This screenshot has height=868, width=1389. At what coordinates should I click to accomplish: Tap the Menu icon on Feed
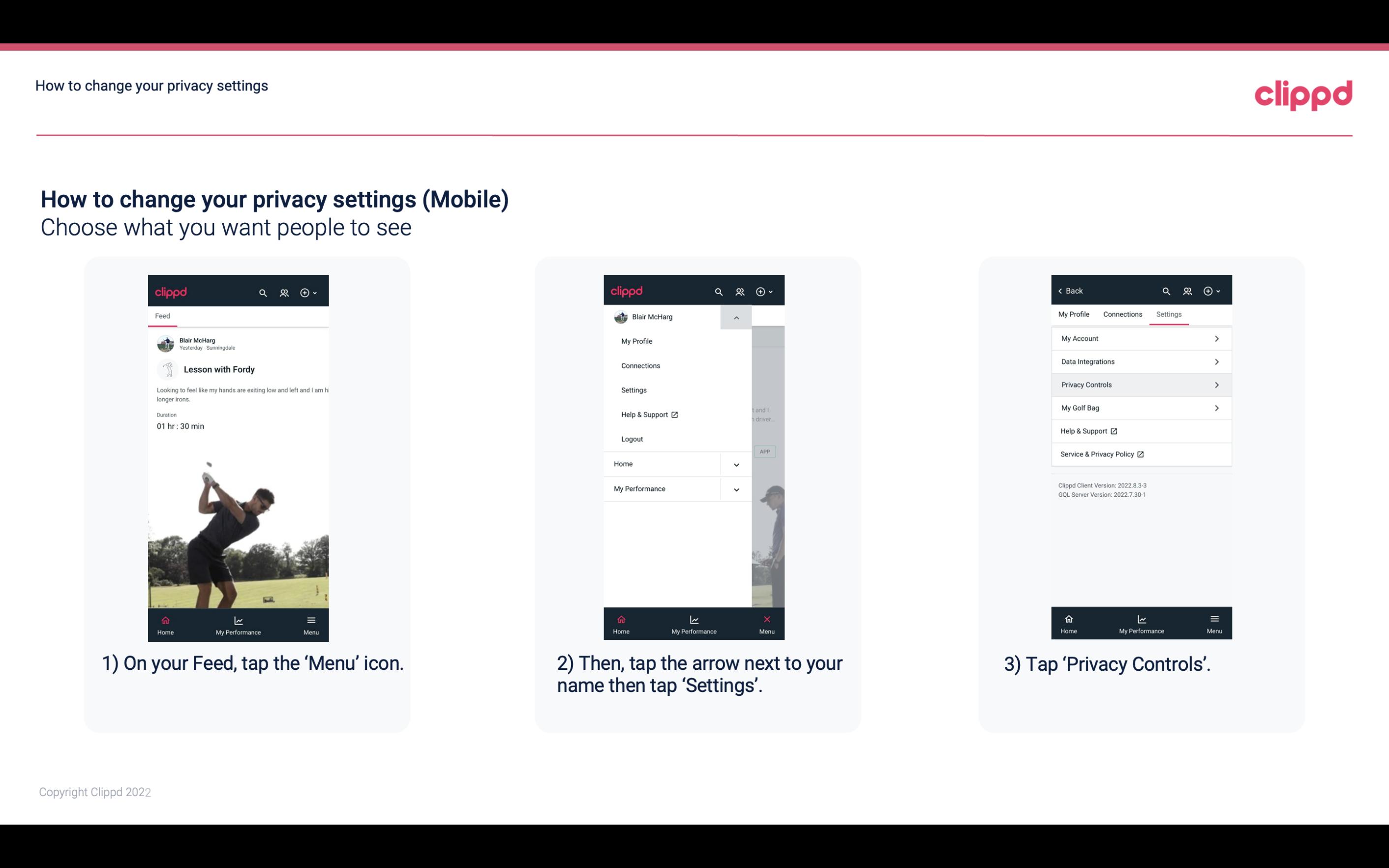311,623
